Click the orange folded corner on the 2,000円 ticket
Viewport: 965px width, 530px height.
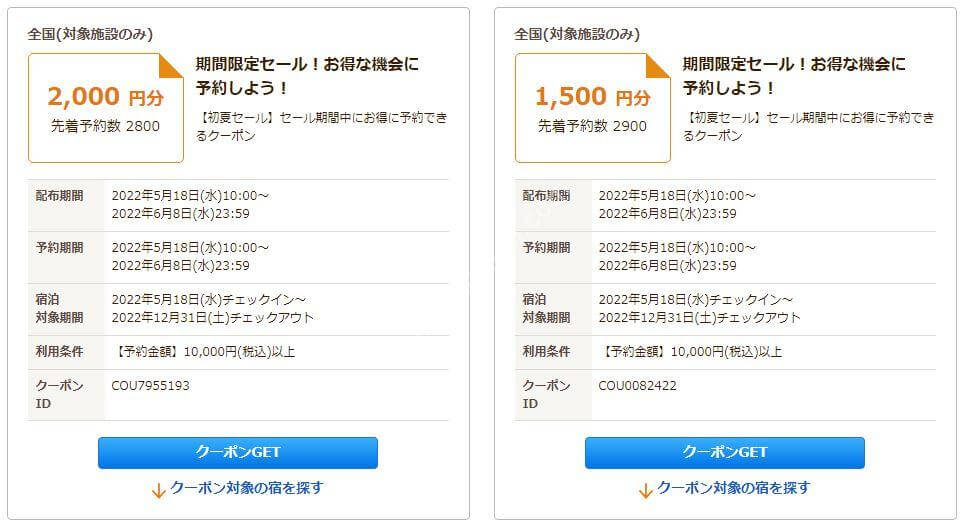[x=172, y=66]
